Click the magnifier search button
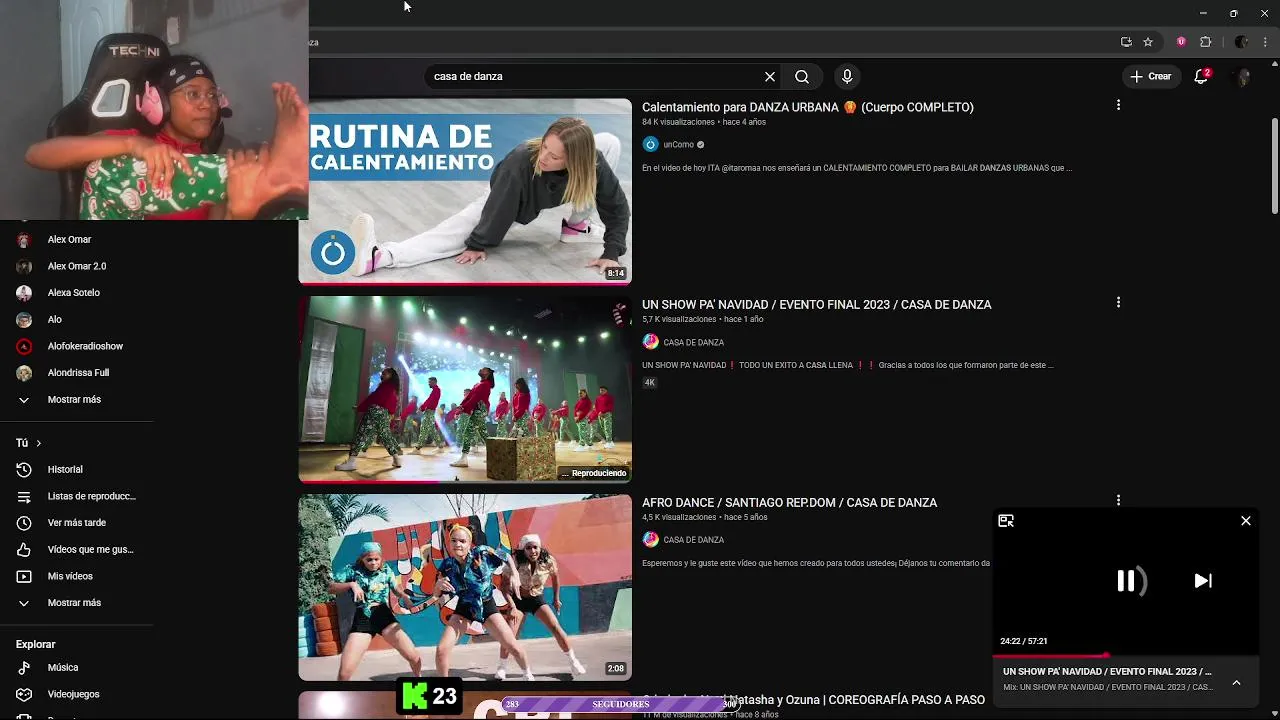 802,77
